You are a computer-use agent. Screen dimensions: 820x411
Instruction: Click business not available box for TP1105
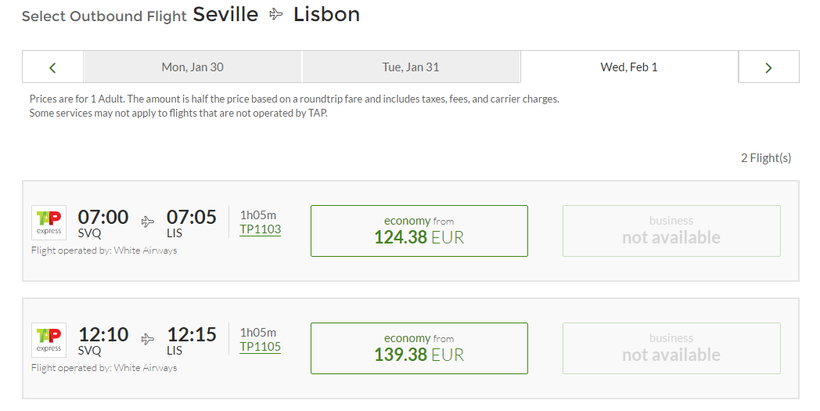(x=671, y=348)
